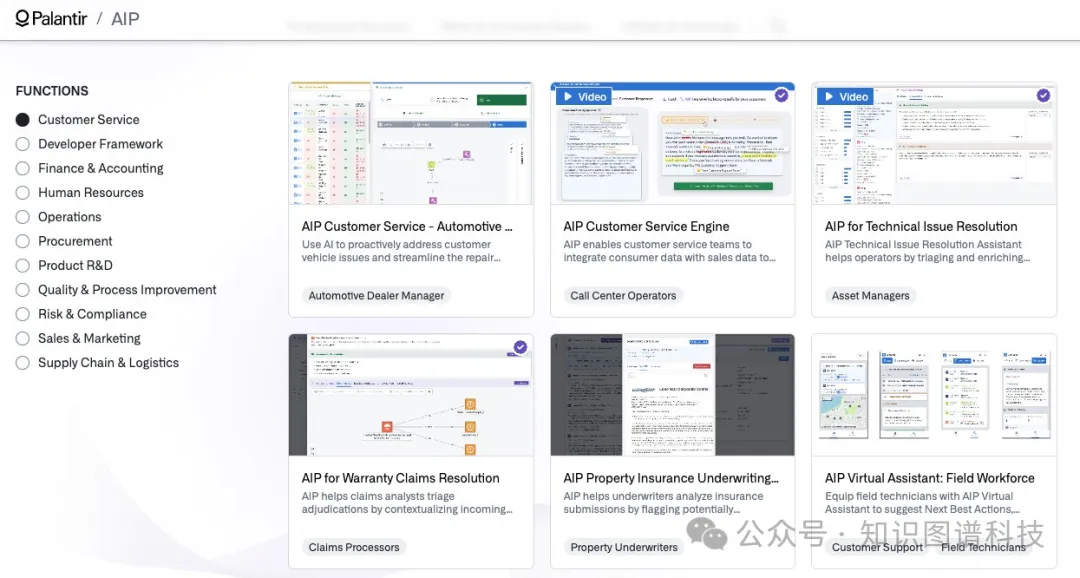The image size is (1080, 578).
Task: Click the FUNCTIONS sidebar heading
Action: [x=52, y=91]
